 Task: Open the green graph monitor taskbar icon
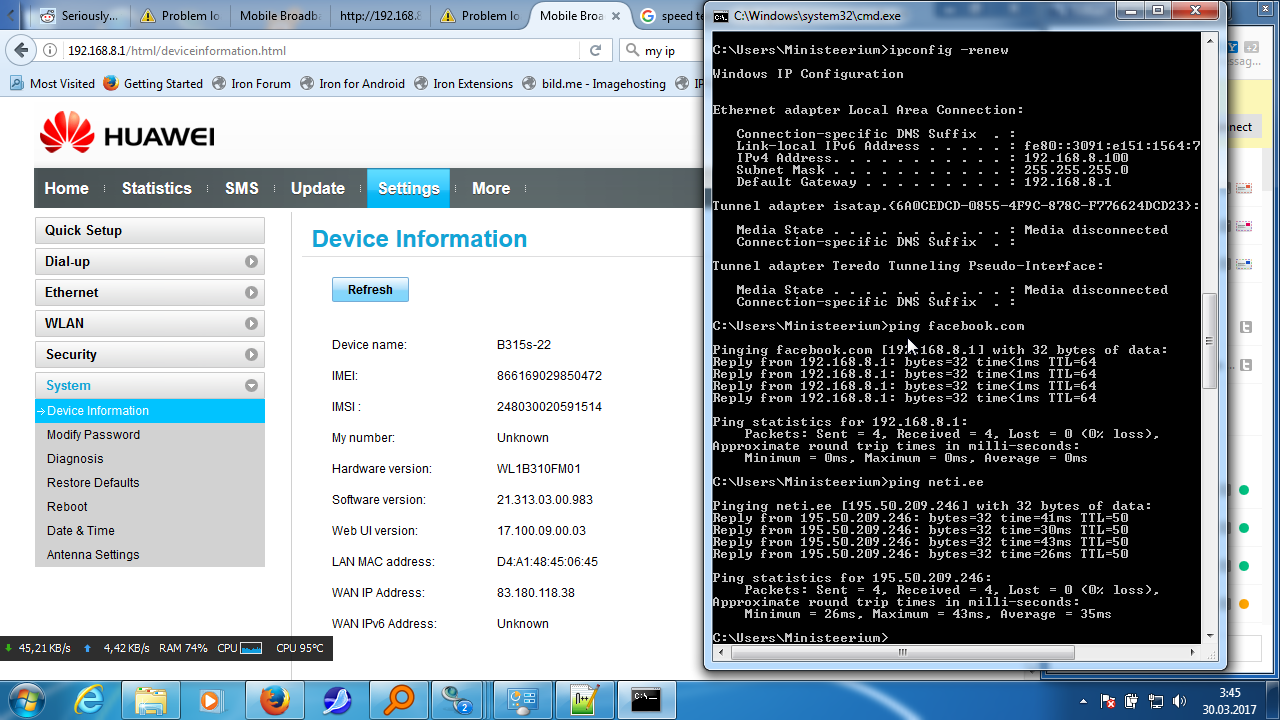(585, 700)
